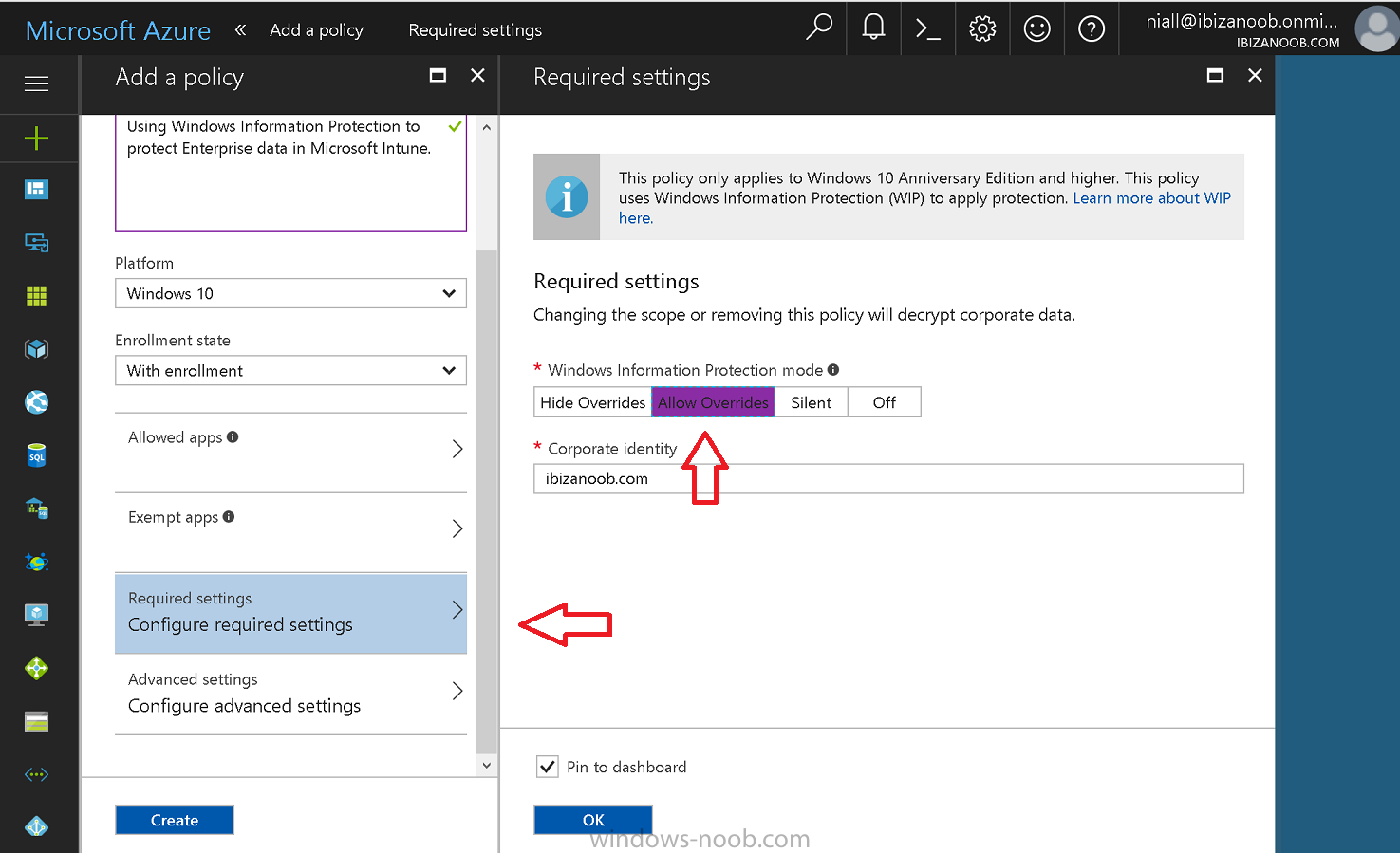1400x853 pixels.
Task: Click Add a policy breadcrumb
Action: (316, 29)
